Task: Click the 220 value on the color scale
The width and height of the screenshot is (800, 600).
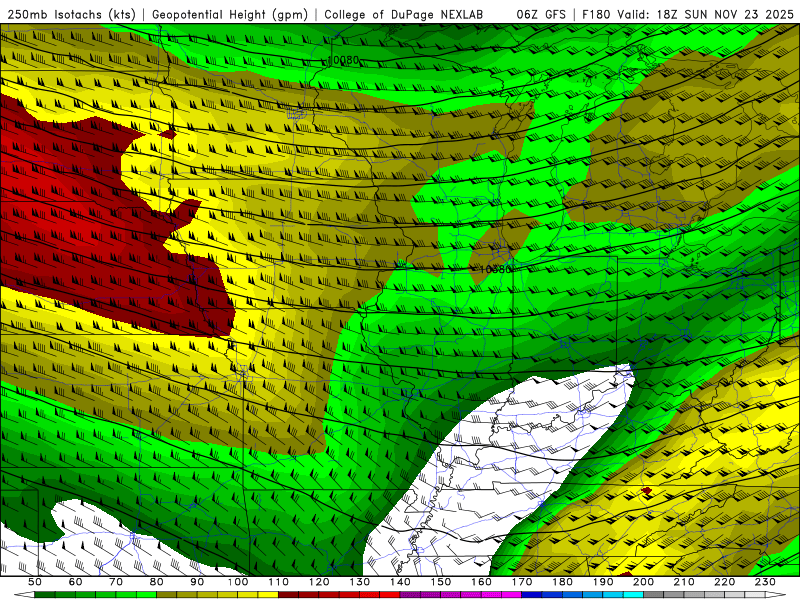Action: (724, 582)
